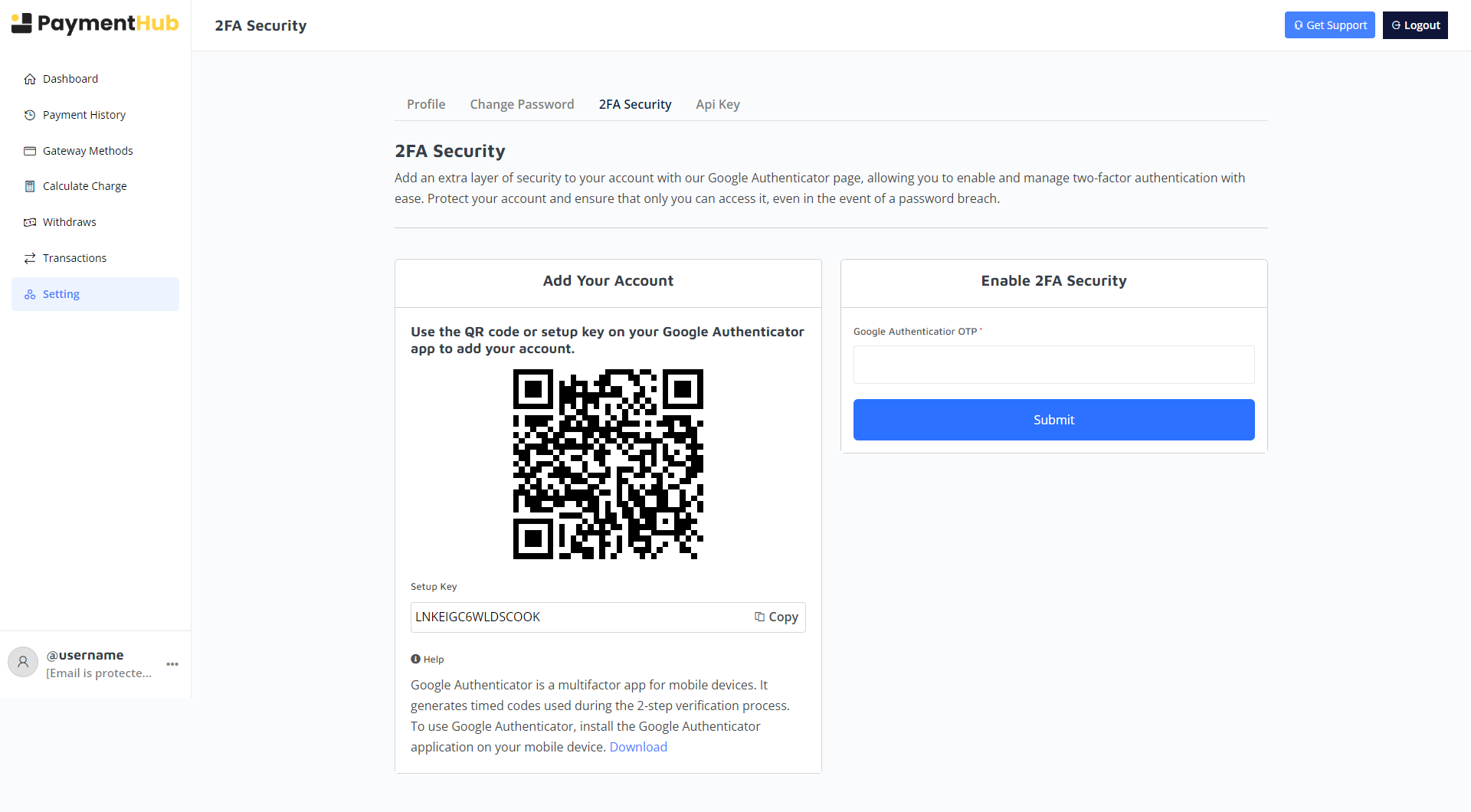The width and height of the screenshot is (1471, 812).
Task: Click the Withdraws cash icon
Action: (x=30, y=222)
